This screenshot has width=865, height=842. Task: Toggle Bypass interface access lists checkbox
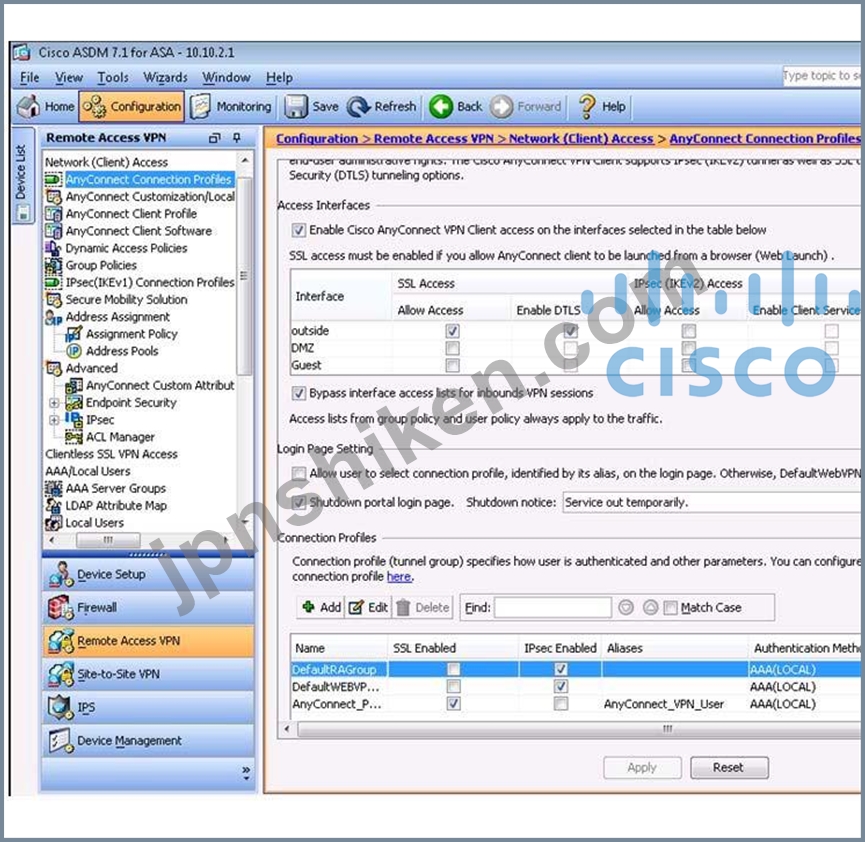coord(298,393)
